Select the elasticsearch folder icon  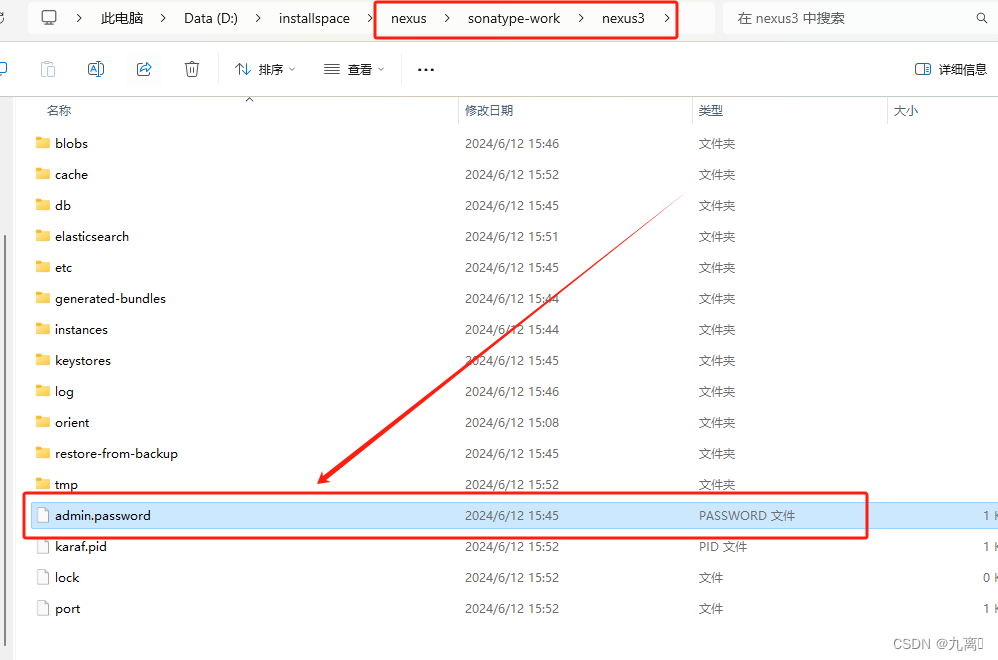coord(43,236)
